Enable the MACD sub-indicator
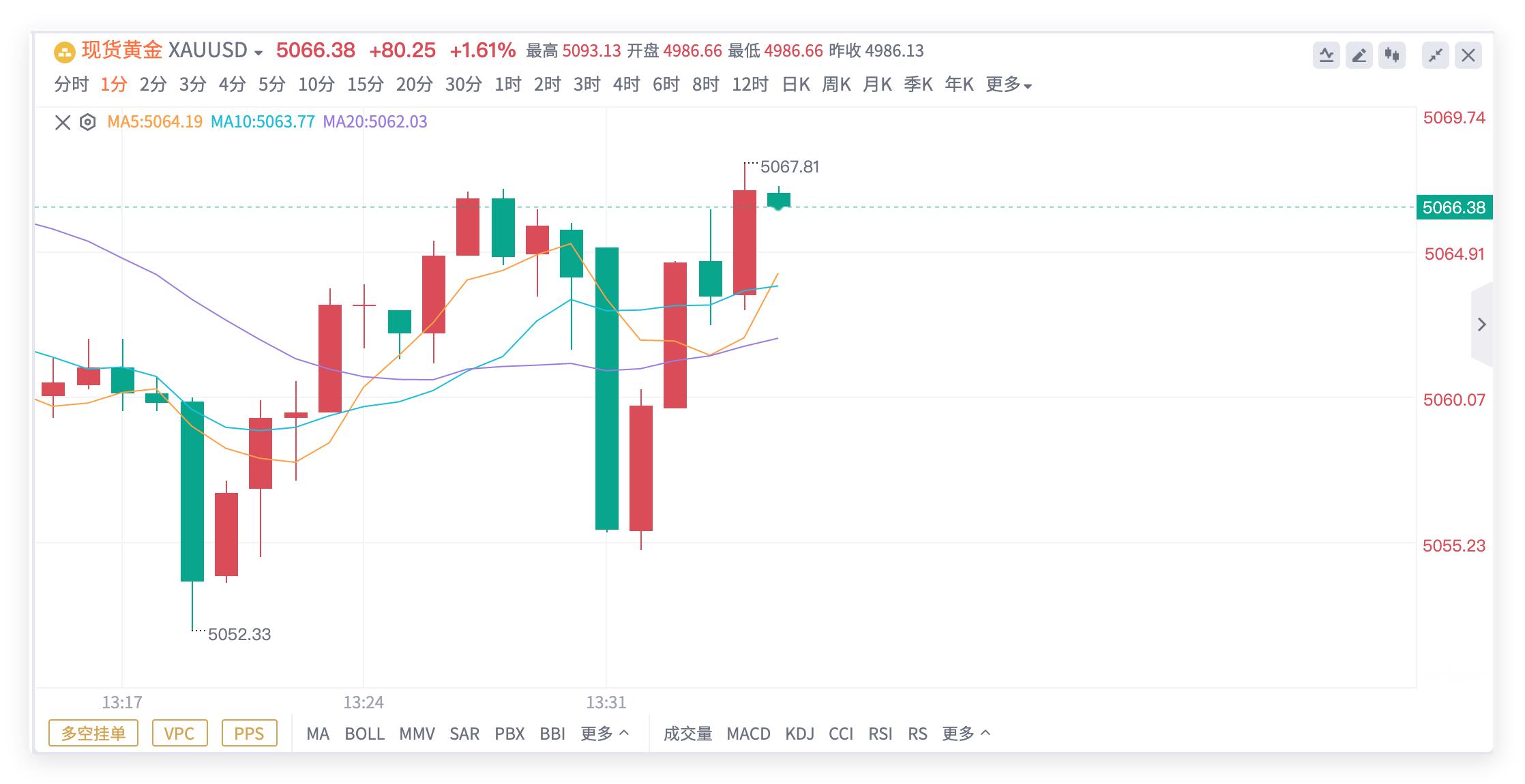1525x784 pixels. (x=748, y=734)
